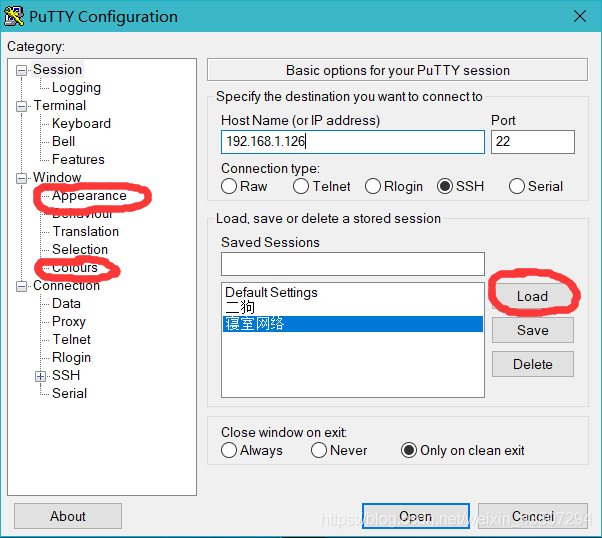Click the About button
The image size is (602, 538).
(x=68, y=516)
